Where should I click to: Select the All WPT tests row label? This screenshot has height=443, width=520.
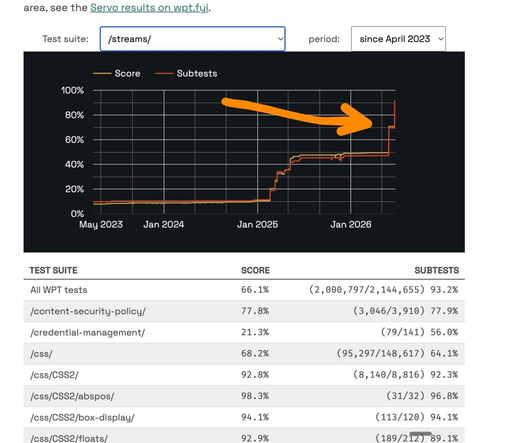click(x=59, y=290)
